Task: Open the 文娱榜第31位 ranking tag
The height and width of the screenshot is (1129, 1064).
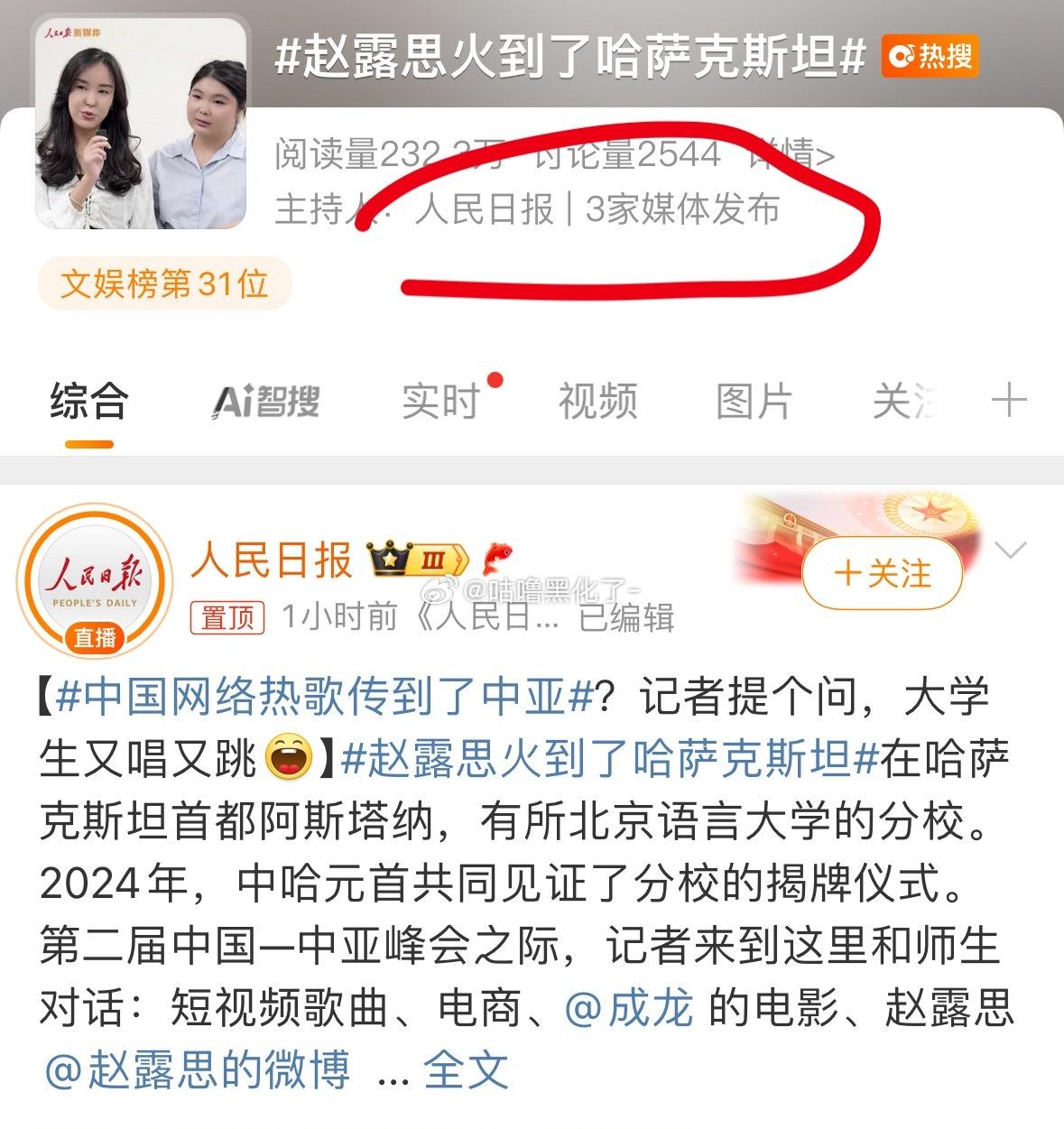Action: pos(165,284)
